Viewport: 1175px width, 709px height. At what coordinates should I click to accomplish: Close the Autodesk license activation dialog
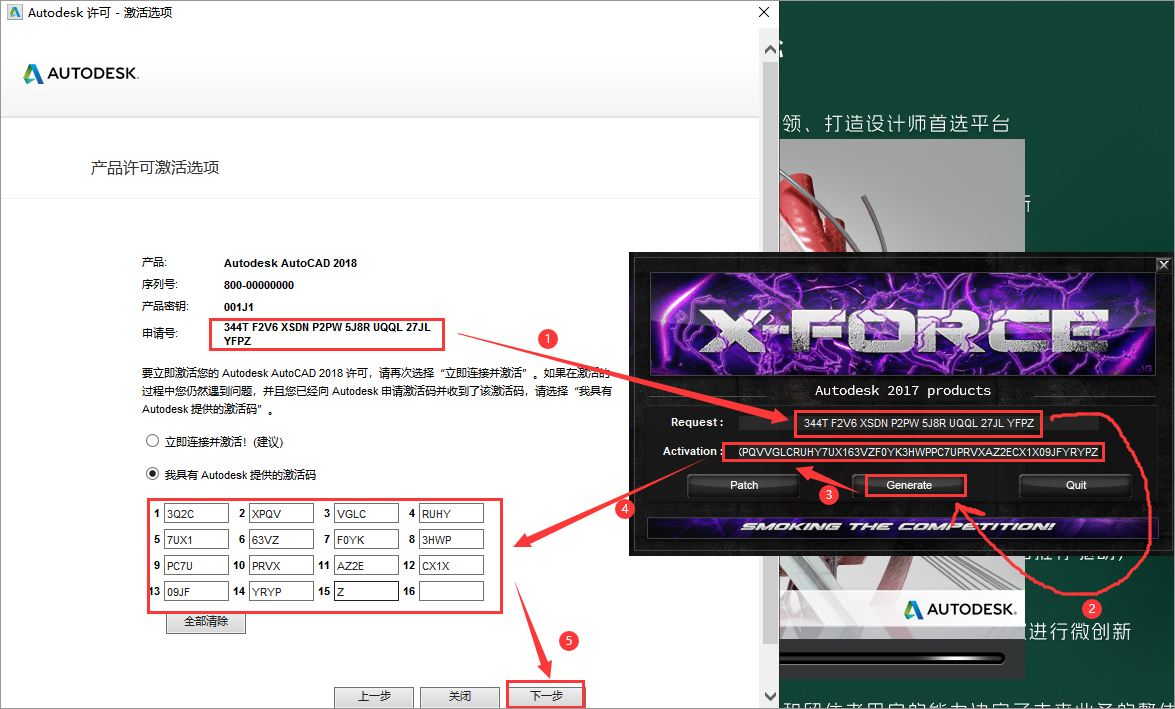[x=764, y=12]
